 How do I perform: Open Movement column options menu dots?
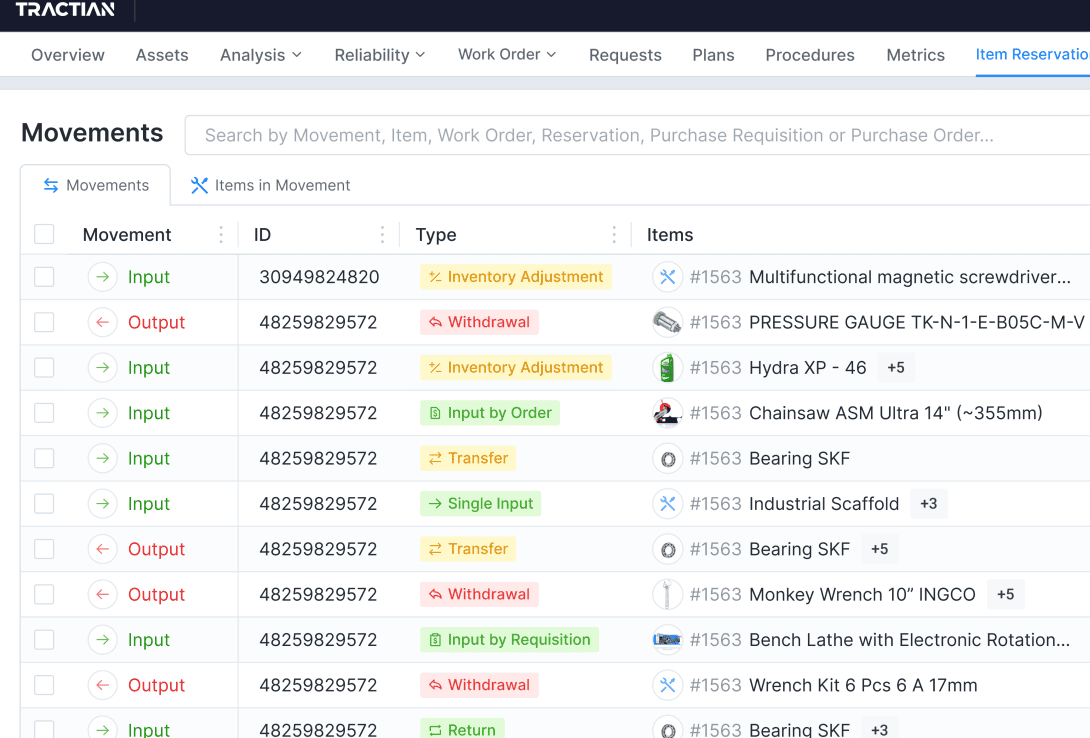click(x=221, y=235)
